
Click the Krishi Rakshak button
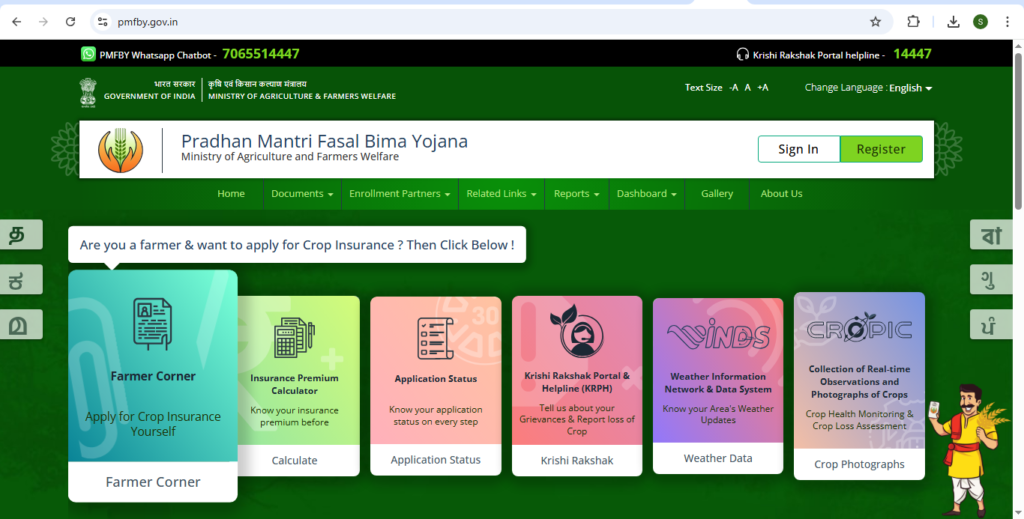(577, 460)
